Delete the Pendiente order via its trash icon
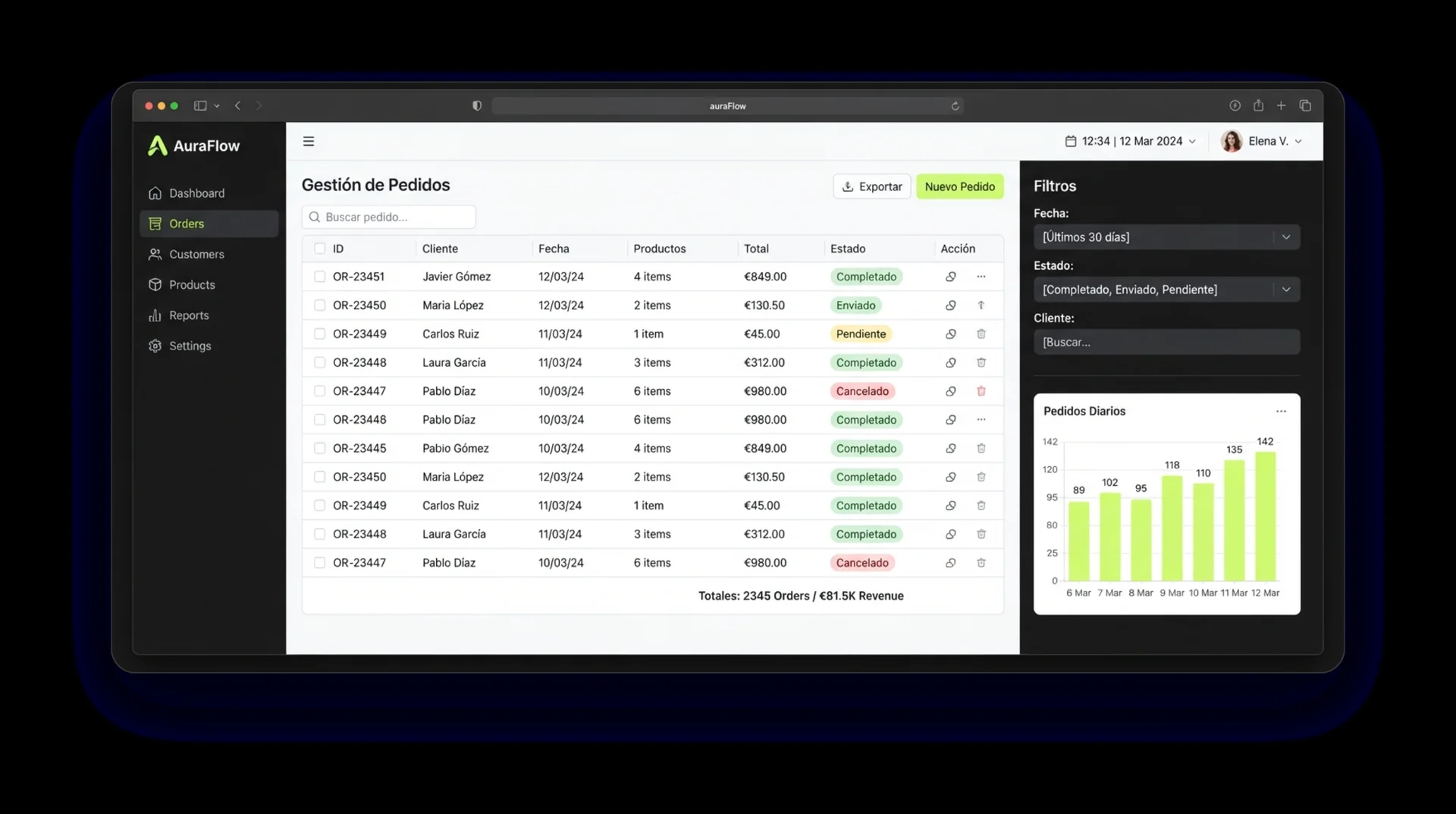Screen dimensions: 1456x814 coord(981,334)
